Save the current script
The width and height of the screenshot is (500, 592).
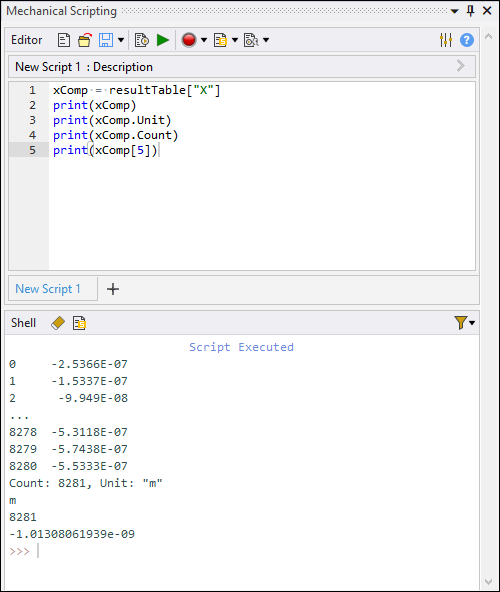106,40
